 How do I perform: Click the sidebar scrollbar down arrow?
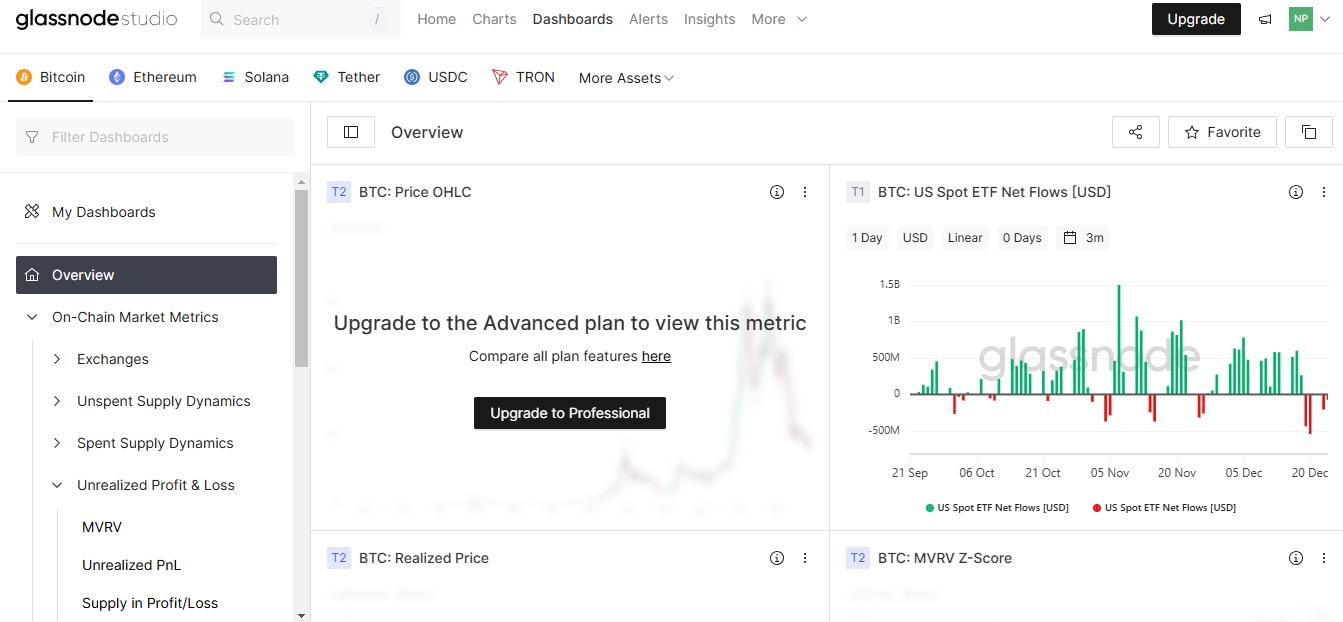click(301, 615)
